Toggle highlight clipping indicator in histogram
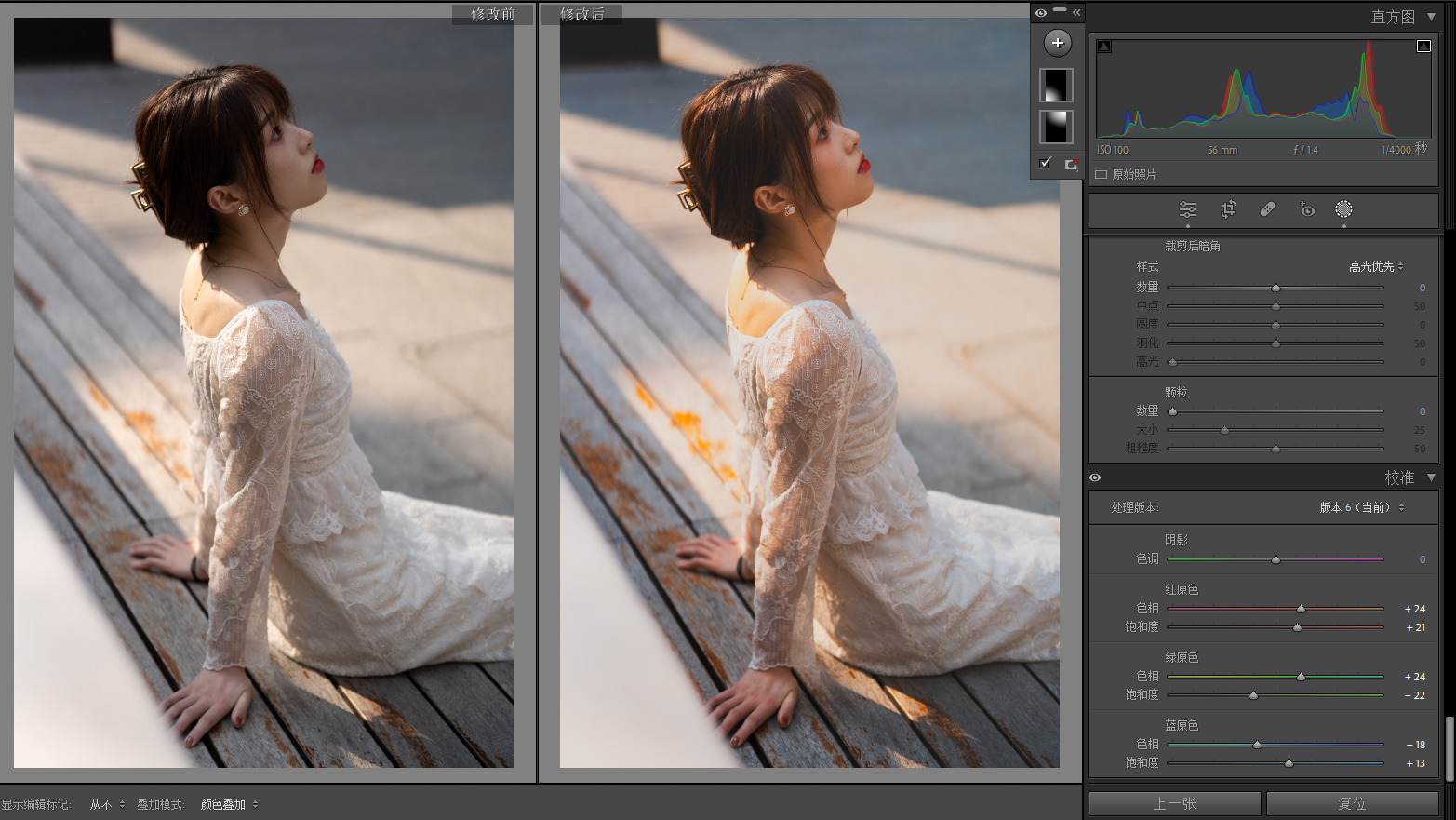The image size is (1456, 820). (1423, 47)
